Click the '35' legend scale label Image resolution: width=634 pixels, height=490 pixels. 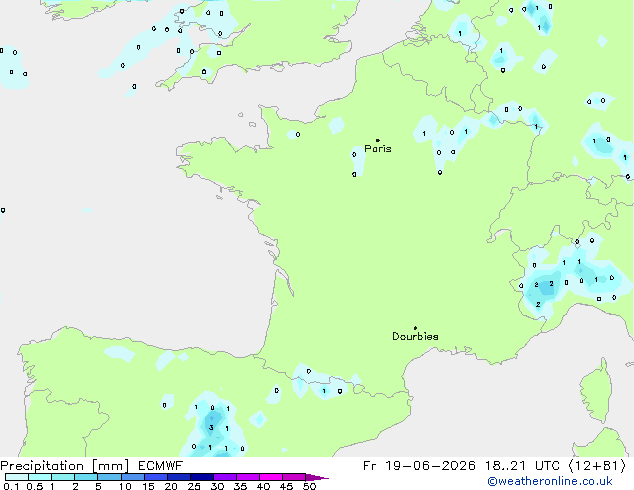[240, 486]
